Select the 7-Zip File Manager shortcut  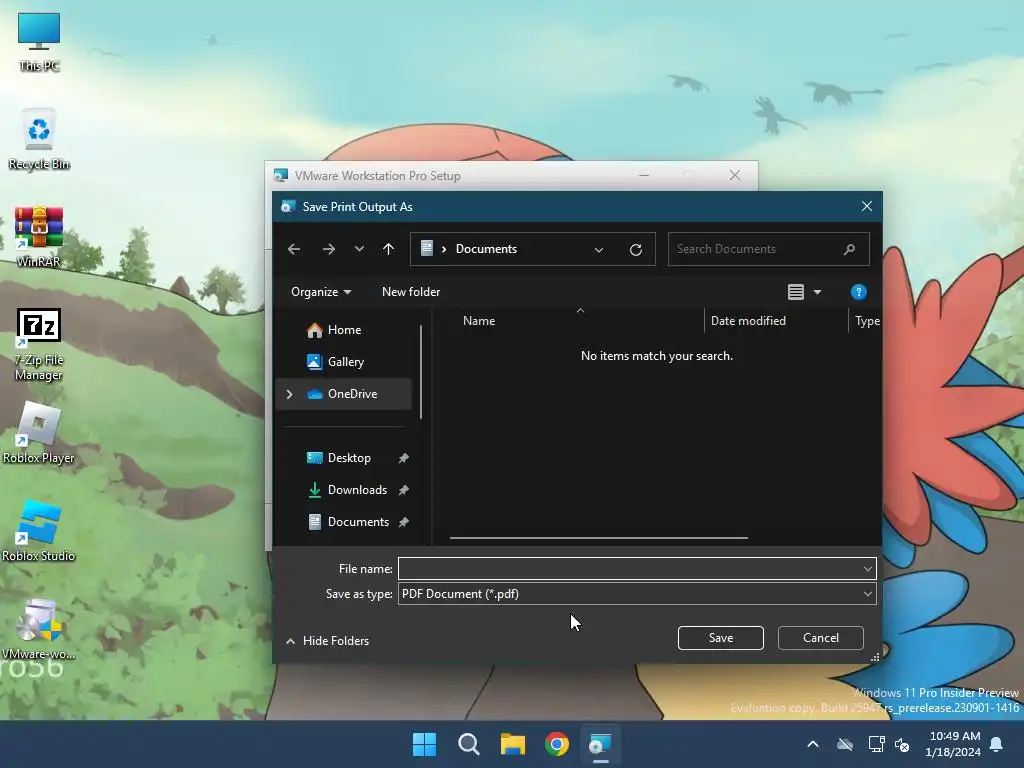[39, 344]
